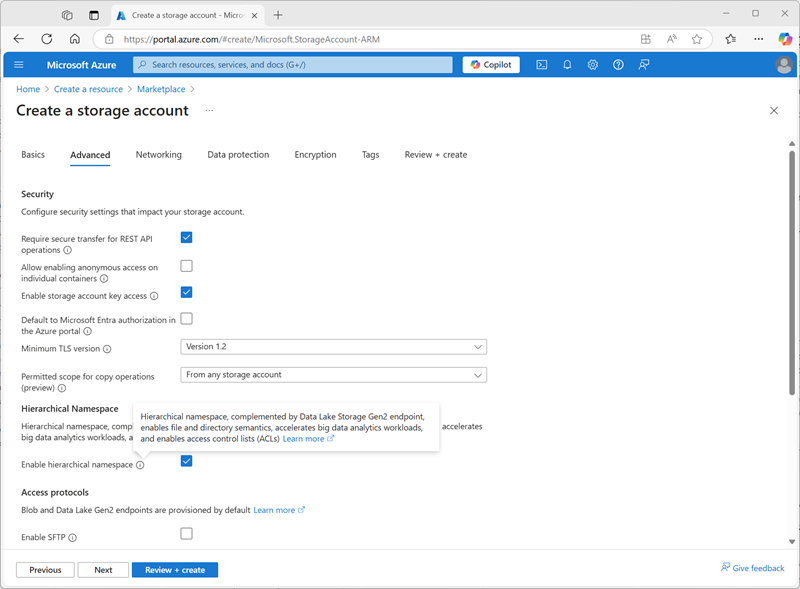Click the Microsoft Azure logo text
The image size is (800, 589).
pyautogui.click(x=82, y=65)
